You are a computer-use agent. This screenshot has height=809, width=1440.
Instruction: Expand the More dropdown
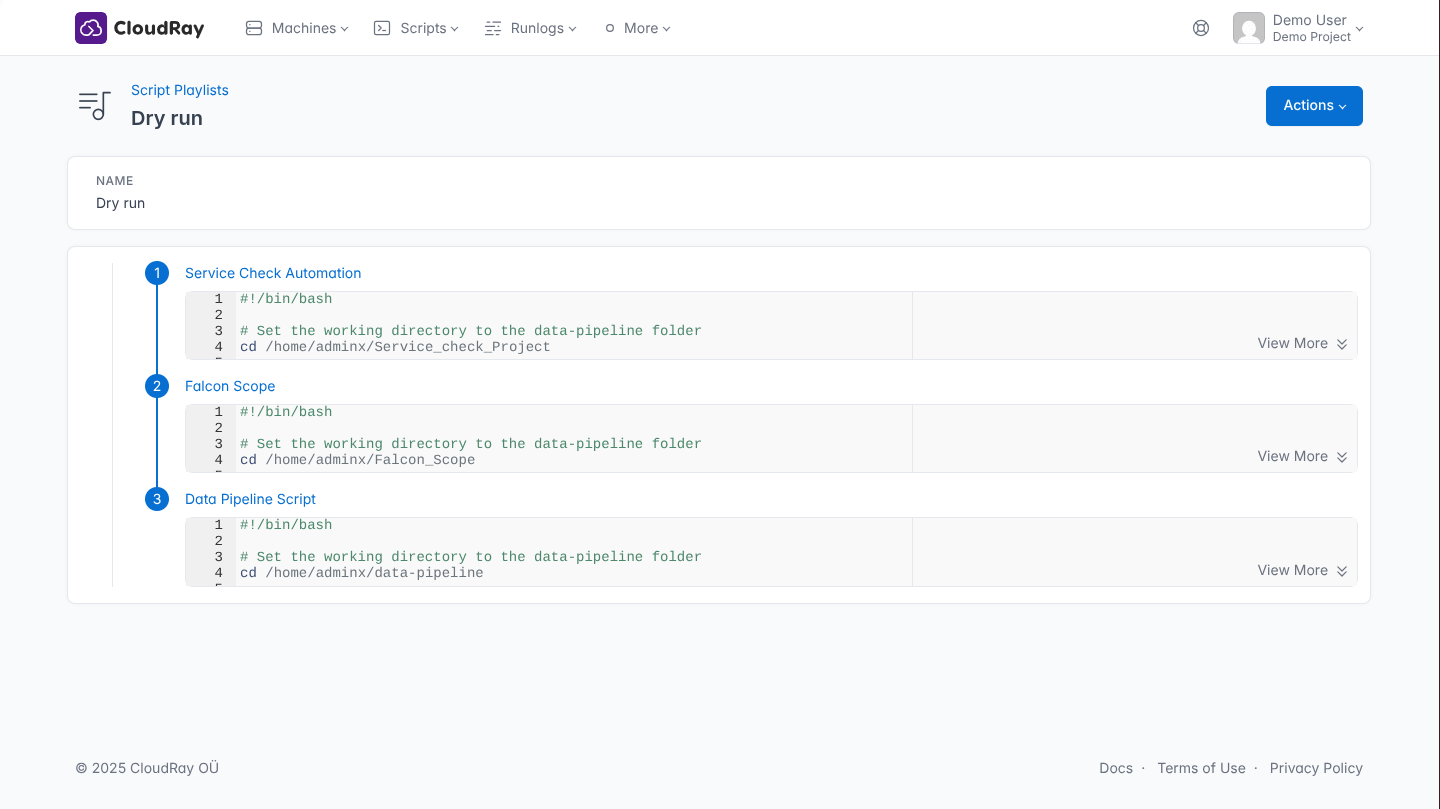click(638, 28)
